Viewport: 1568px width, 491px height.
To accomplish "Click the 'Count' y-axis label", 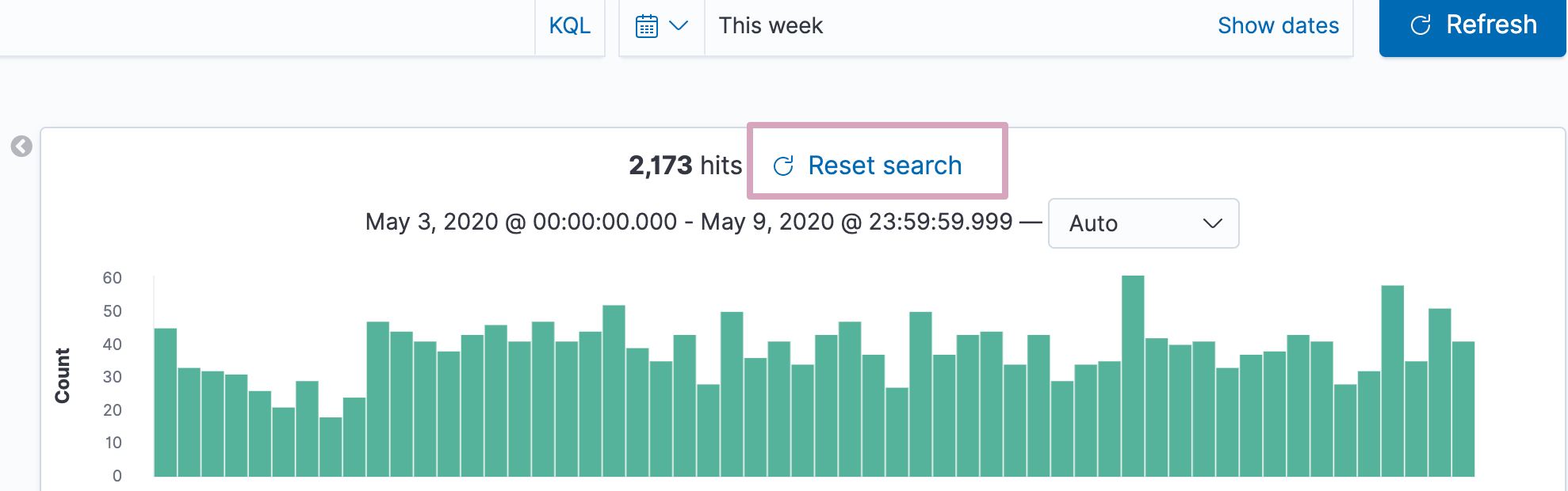I will pos(62,376).
